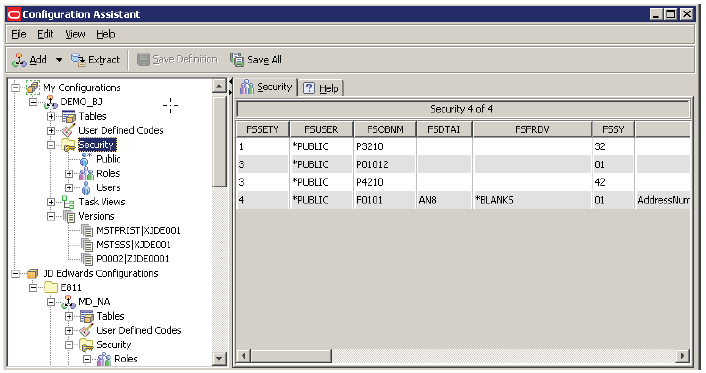
Task: Click the tree's scroll down arrow
Action: (219, 359)
